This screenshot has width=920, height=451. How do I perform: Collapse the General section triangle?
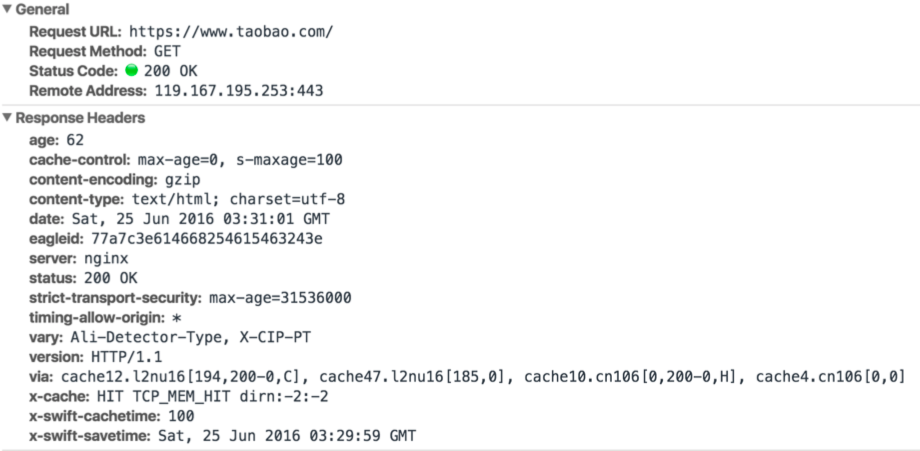(x=7, y=9)
